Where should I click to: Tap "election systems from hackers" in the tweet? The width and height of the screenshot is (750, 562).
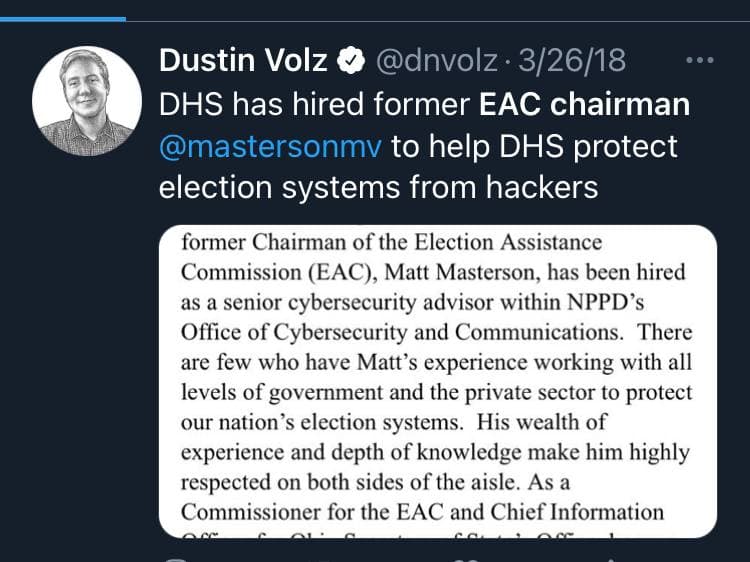[x=379, y=187]
